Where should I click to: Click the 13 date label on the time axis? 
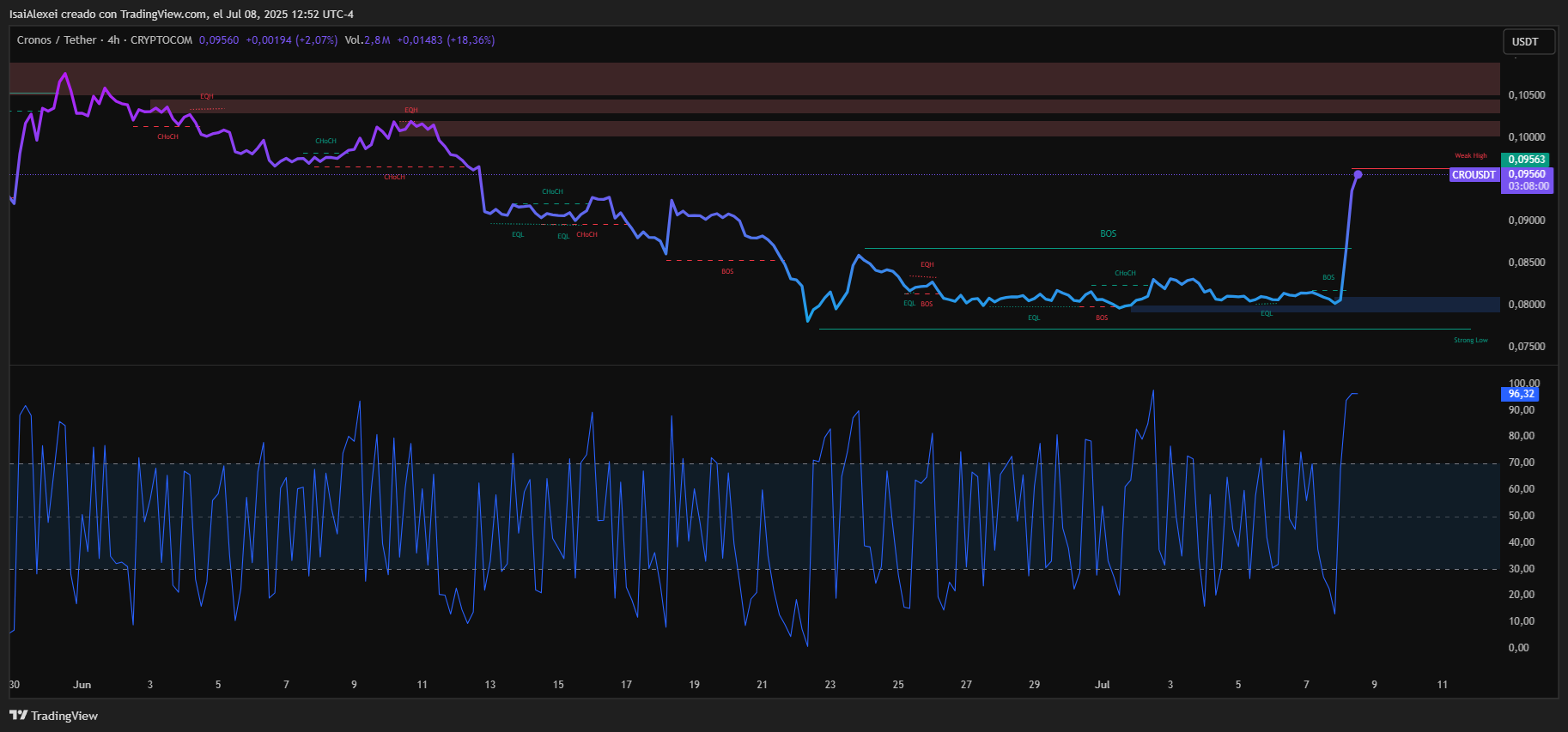click(490, 685)
